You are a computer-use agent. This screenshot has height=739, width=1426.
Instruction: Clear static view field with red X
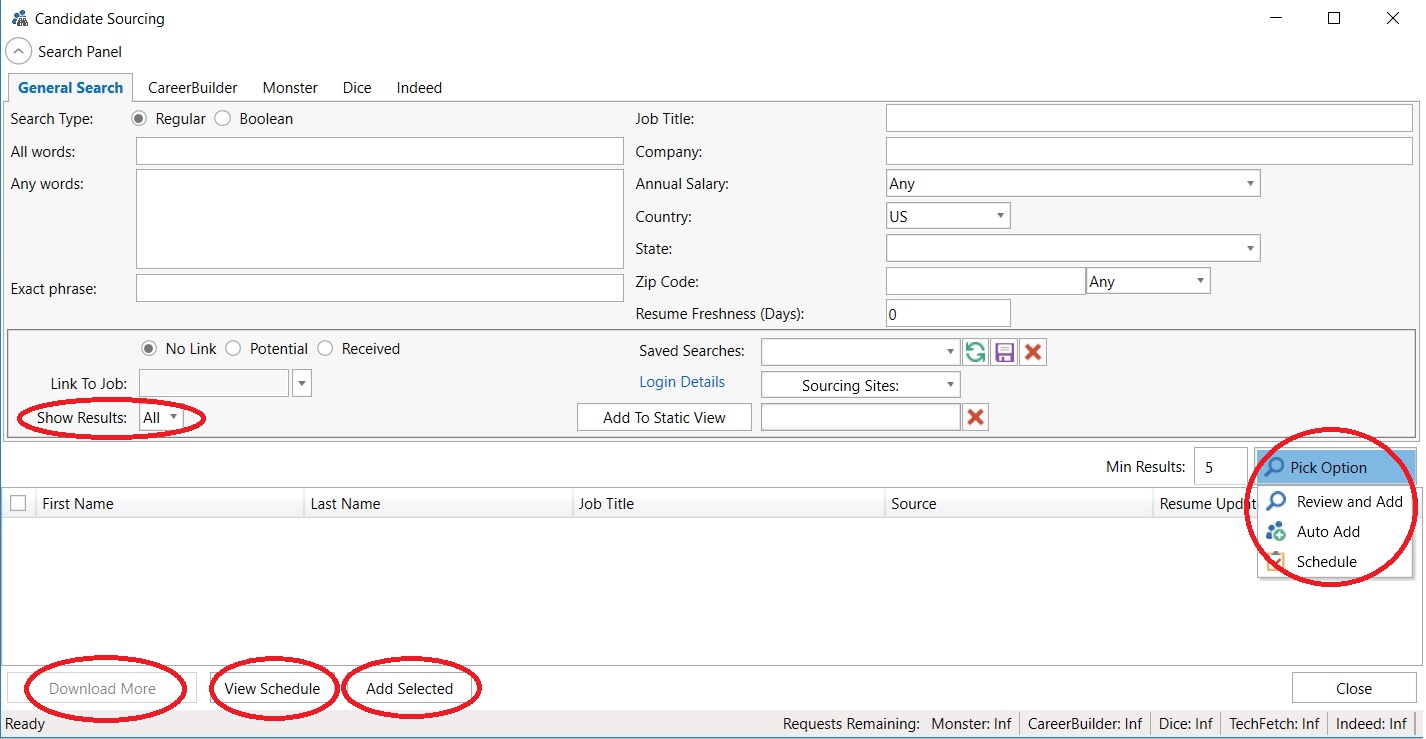(976, 418)
